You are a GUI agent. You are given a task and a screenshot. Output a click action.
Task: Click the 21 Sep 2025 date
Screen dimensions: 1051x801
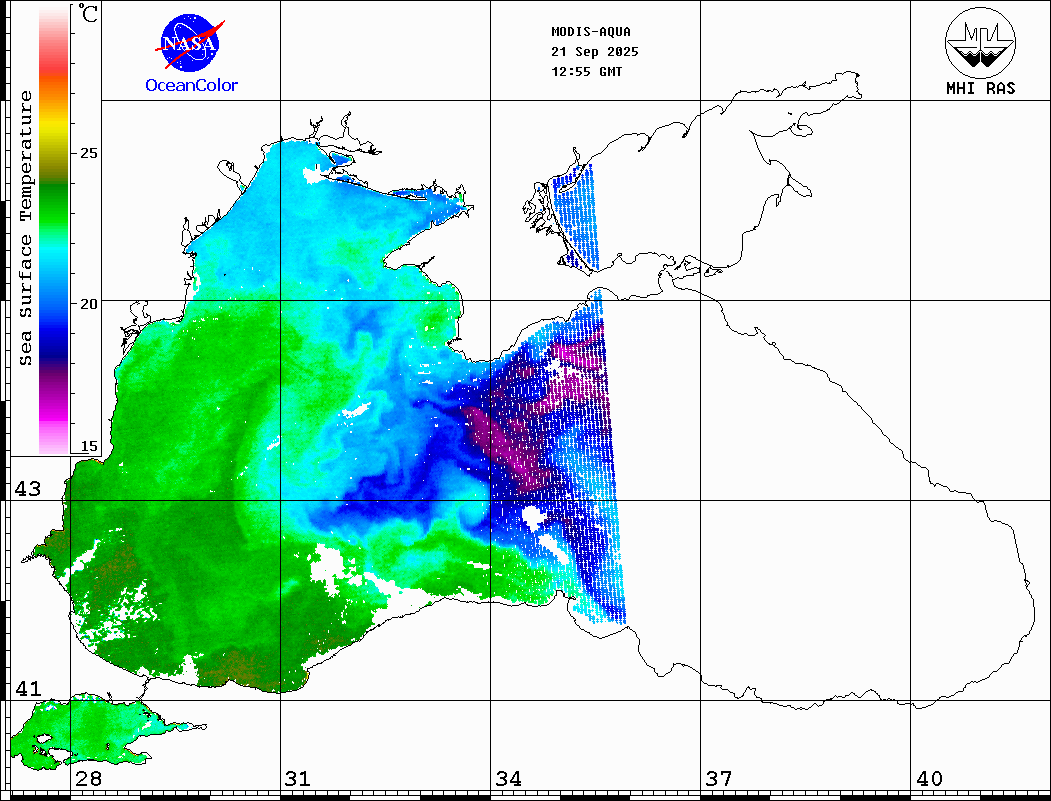595,51
